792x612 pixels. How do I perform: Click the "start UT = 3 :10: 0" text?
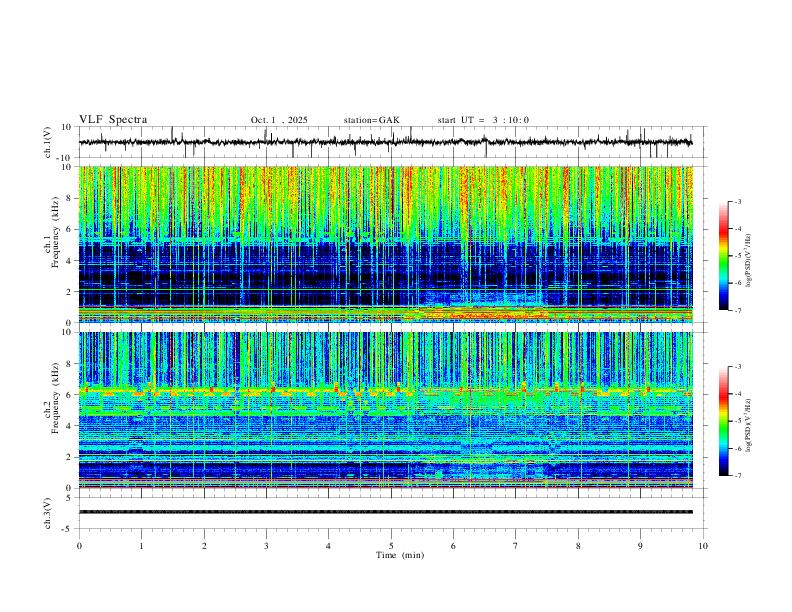[x=483, y=120]
